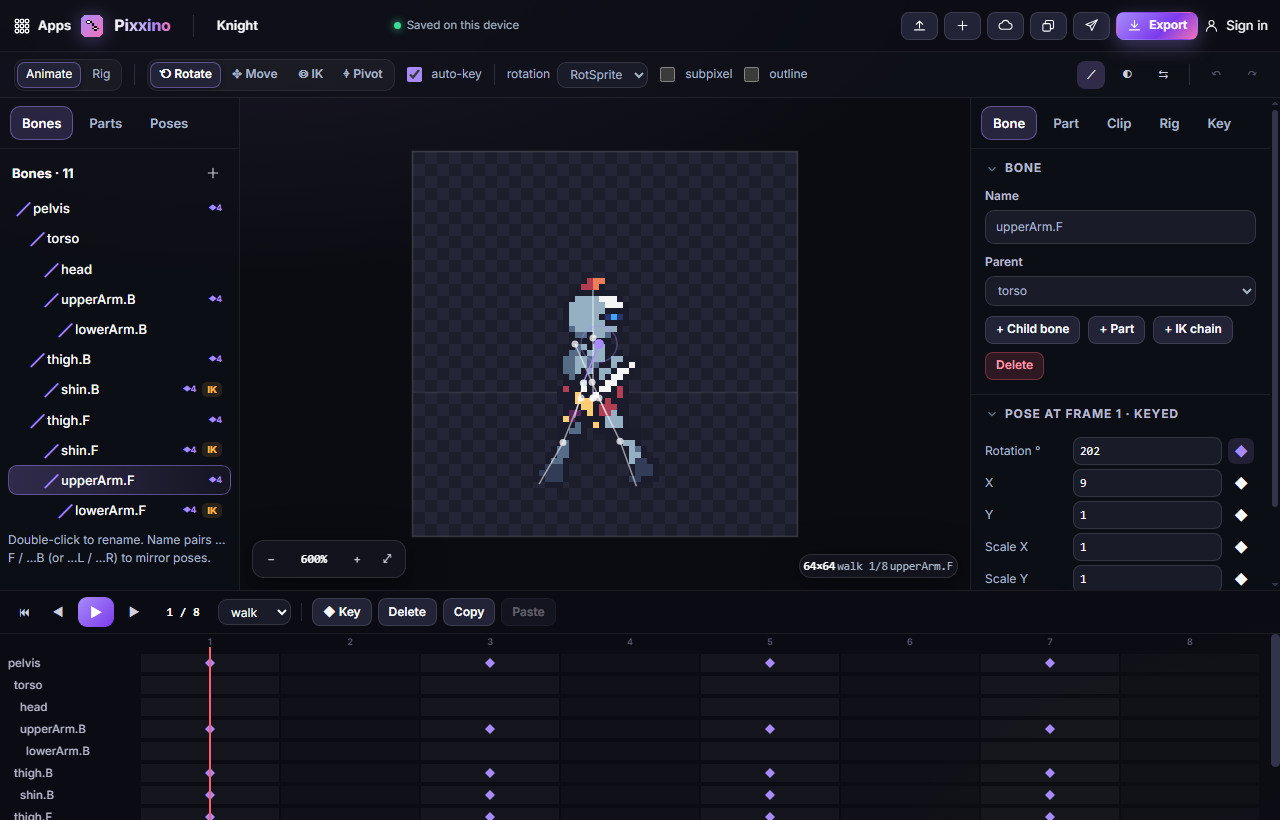
Task: Jump to the first frame
Action: tap(25, 612)
